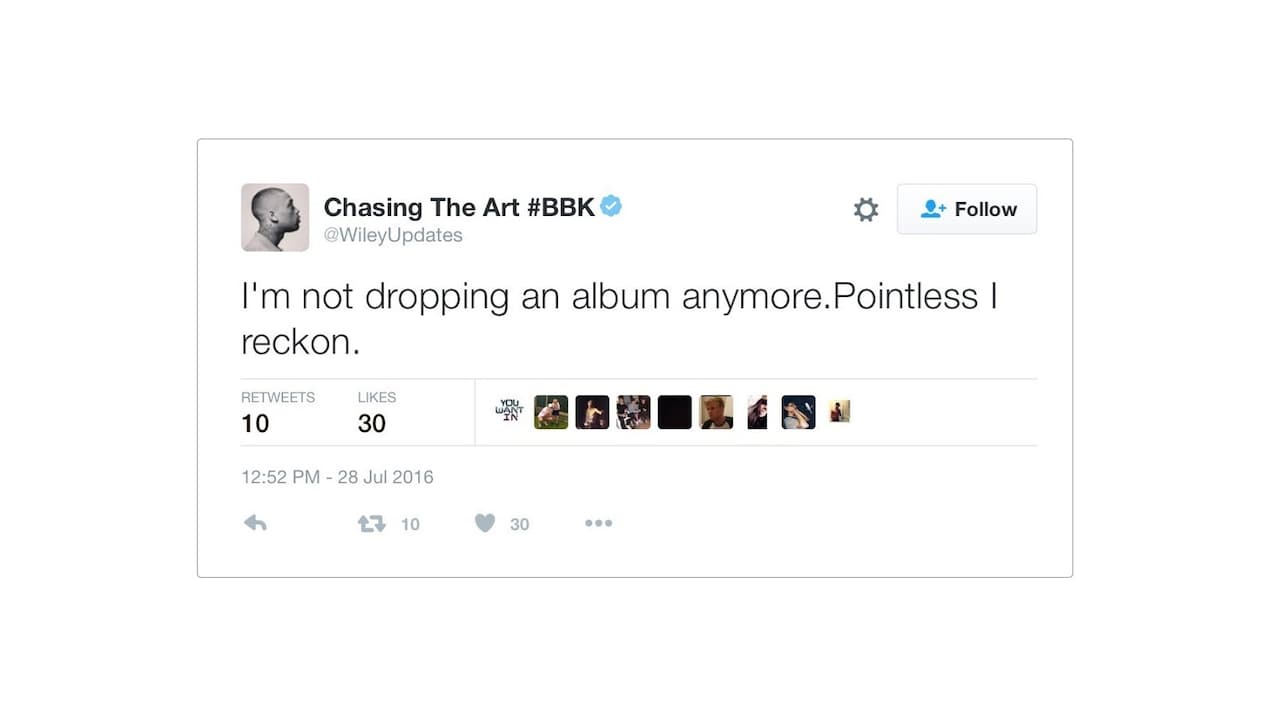Viewport: 1280px width, 720px height.
Task: Click the shirtless figure liker avatar
Action: click(592, 412)
